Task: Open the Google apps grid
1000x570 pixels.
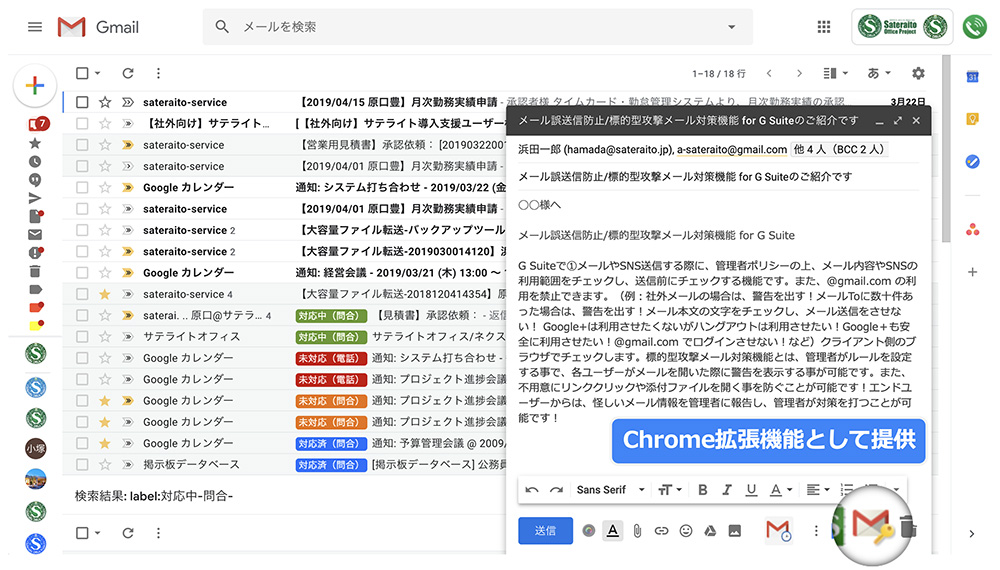Action: tap(824, 27)
